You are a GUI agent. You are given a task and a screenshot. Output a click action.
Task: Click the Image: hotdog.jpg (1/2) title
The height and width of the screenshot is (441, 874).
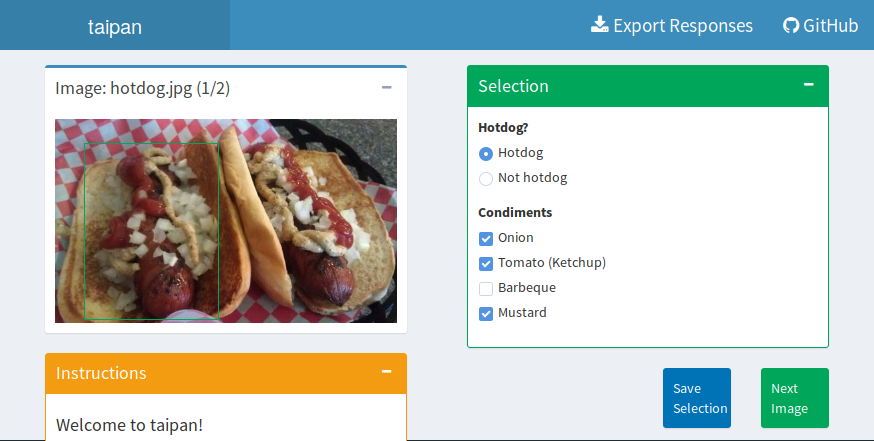point(143,88)
